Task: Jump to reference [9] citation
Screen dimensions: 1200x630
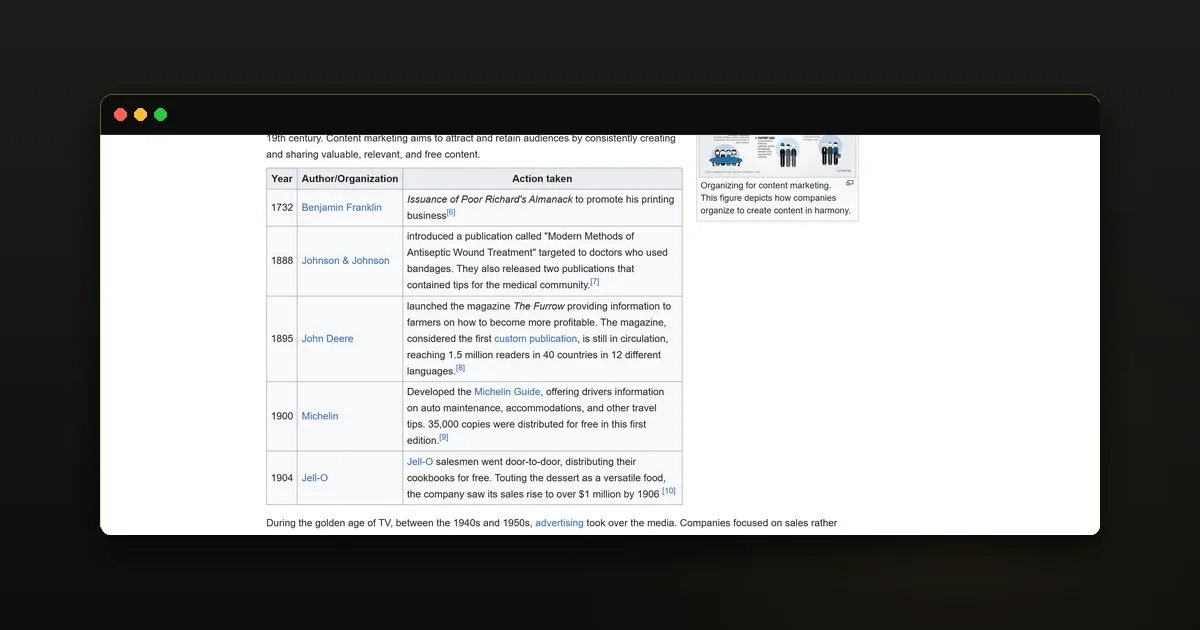Action: (x=444, y=437)
